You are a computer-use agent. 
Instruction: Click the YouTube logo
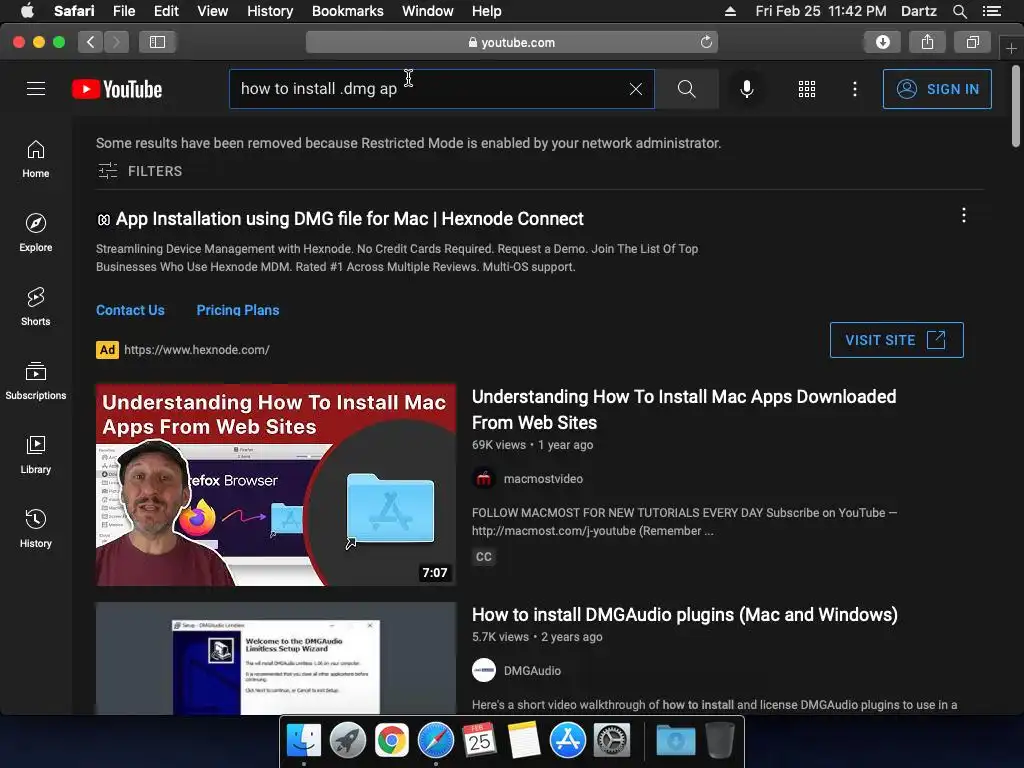pyautogui.click(x=117, y=89)
